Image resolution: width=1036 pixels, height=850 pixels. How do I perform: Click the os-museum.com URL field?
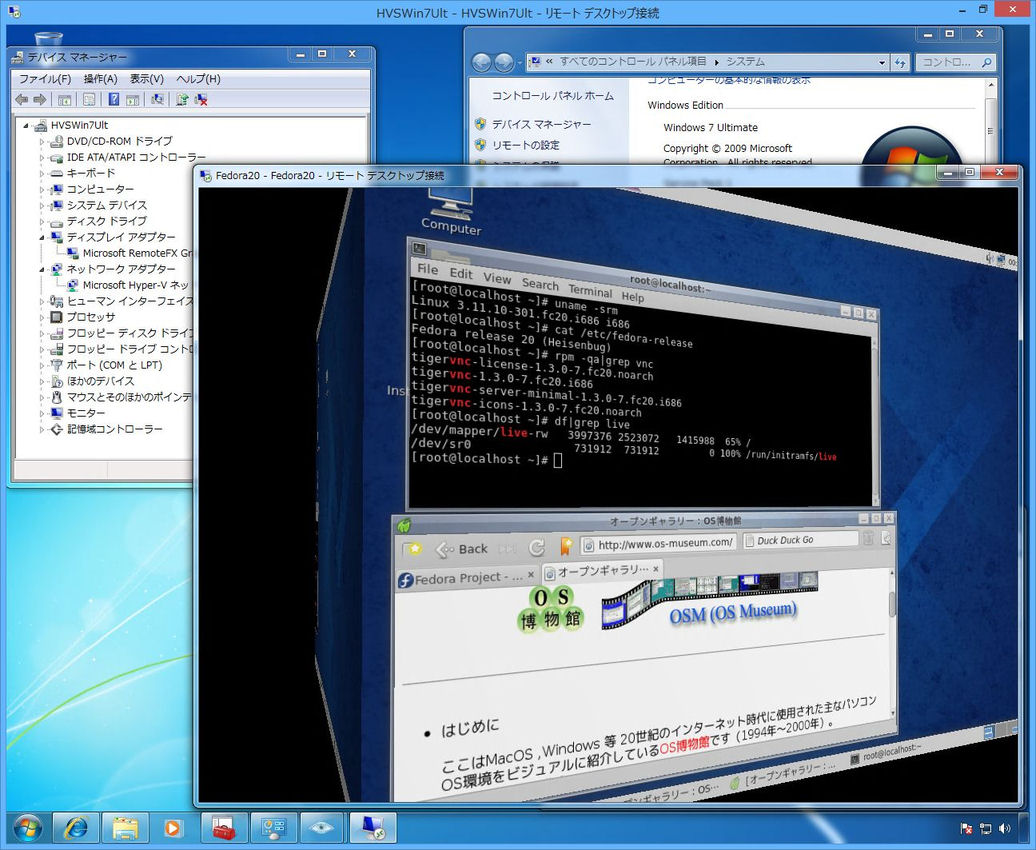coord(659,543)
